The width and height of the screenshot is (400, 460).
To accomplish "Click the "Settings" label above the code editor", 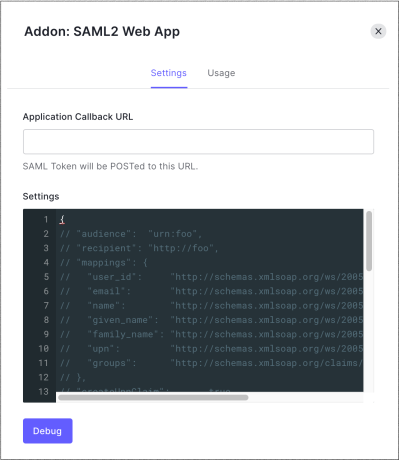I will 41,196.
